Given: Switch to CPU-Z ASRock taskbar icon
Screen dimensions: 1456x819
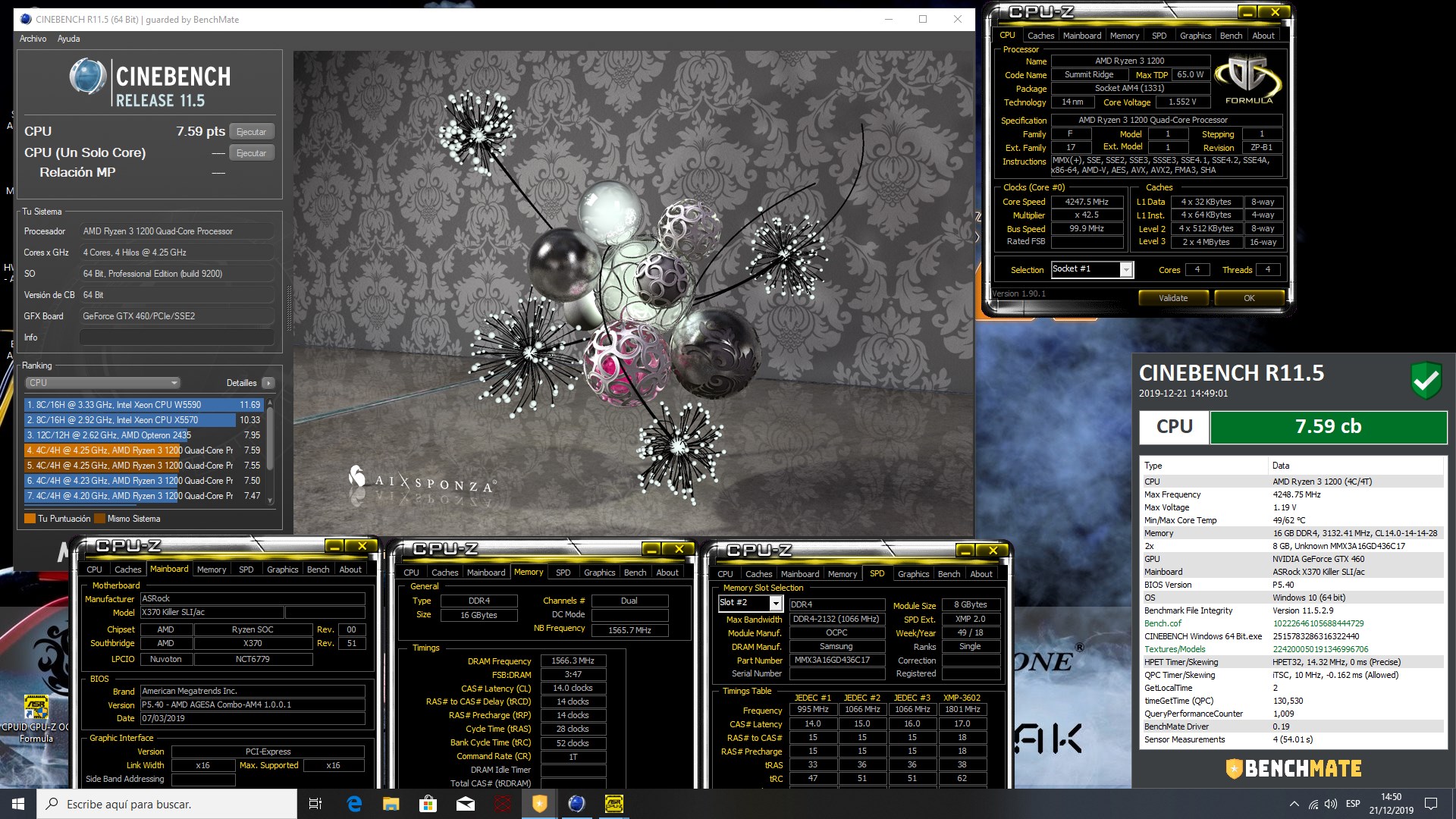Looking at the screenshot, I should pyautogui.click(x=613, y=804).
